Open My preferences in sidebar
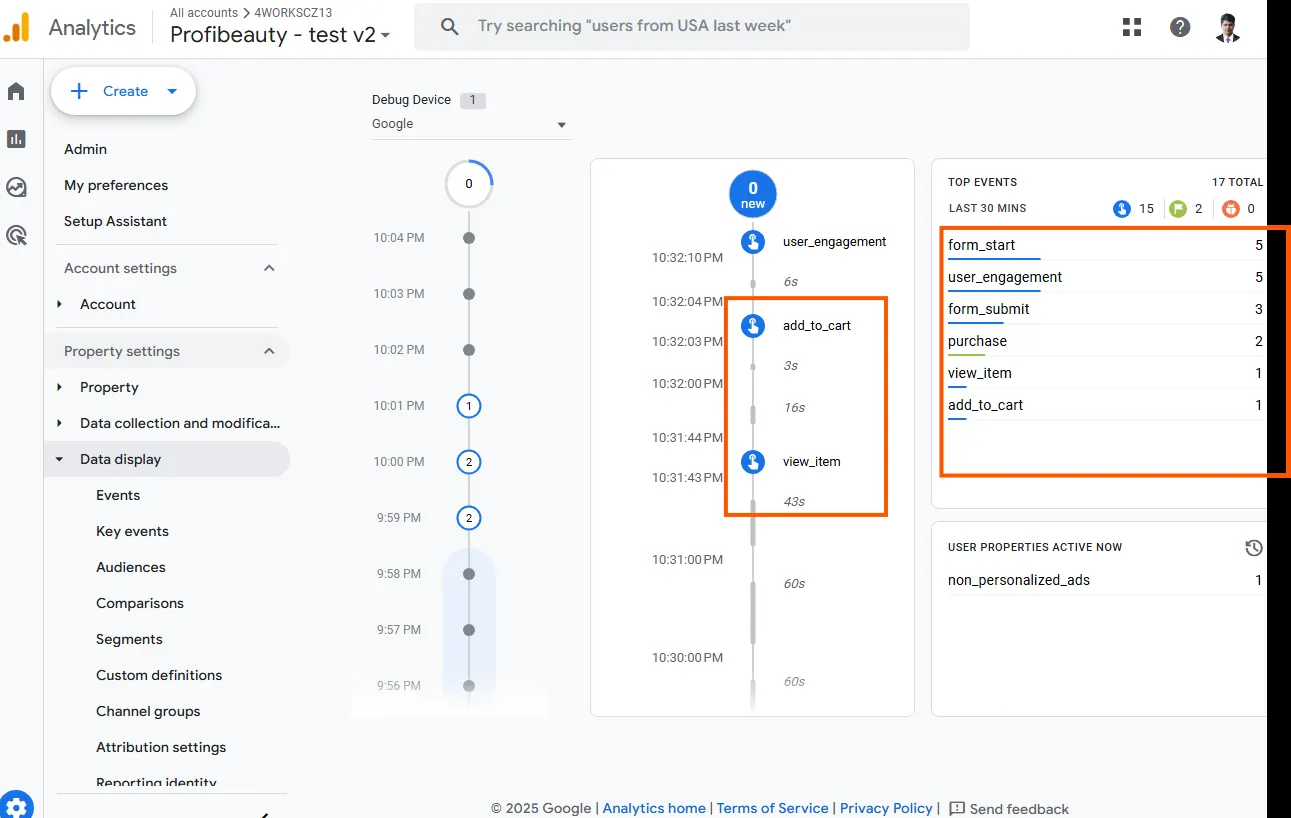This screenshot has width=1291, height=818. pyautogui.click(x=116, y=185)
